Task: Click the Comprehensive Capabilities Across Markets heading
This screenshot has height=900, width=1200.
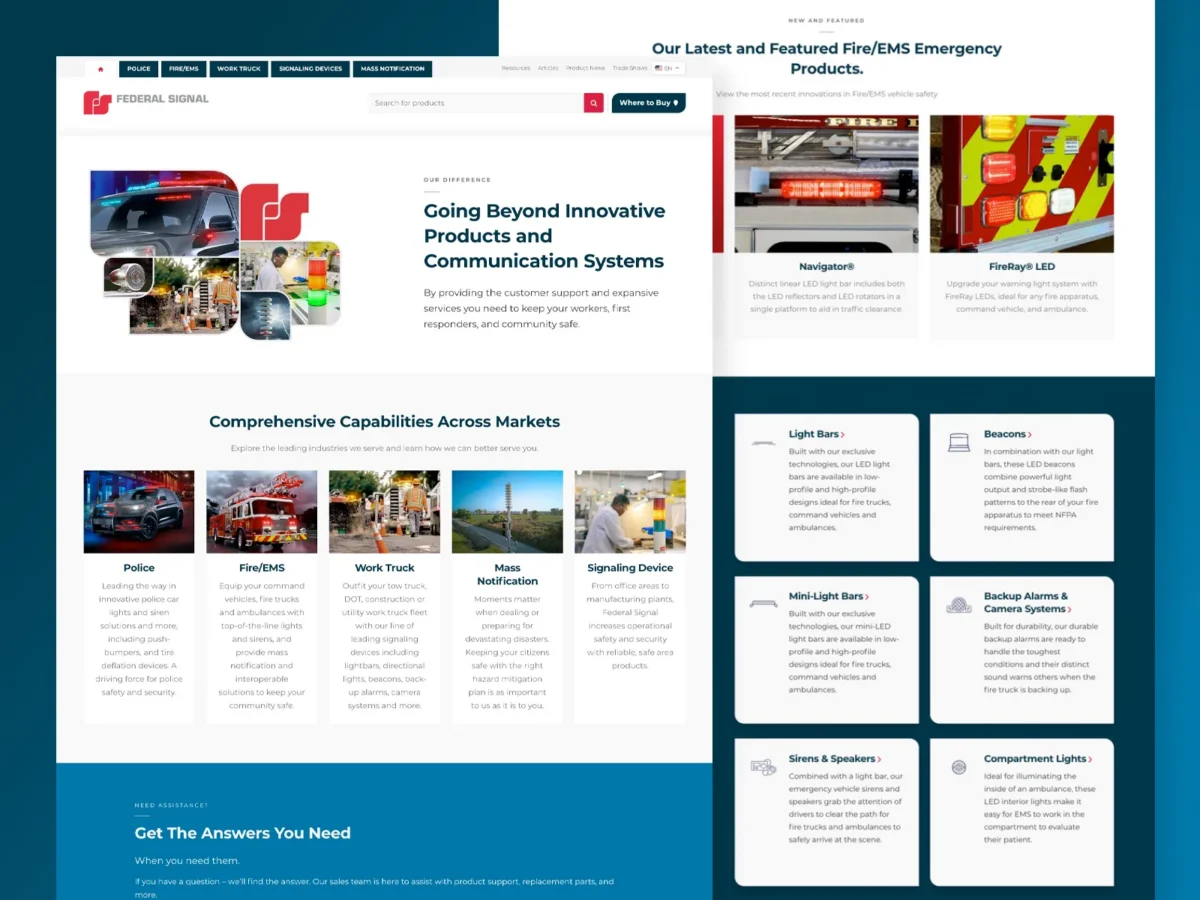Action: point(384,422)
